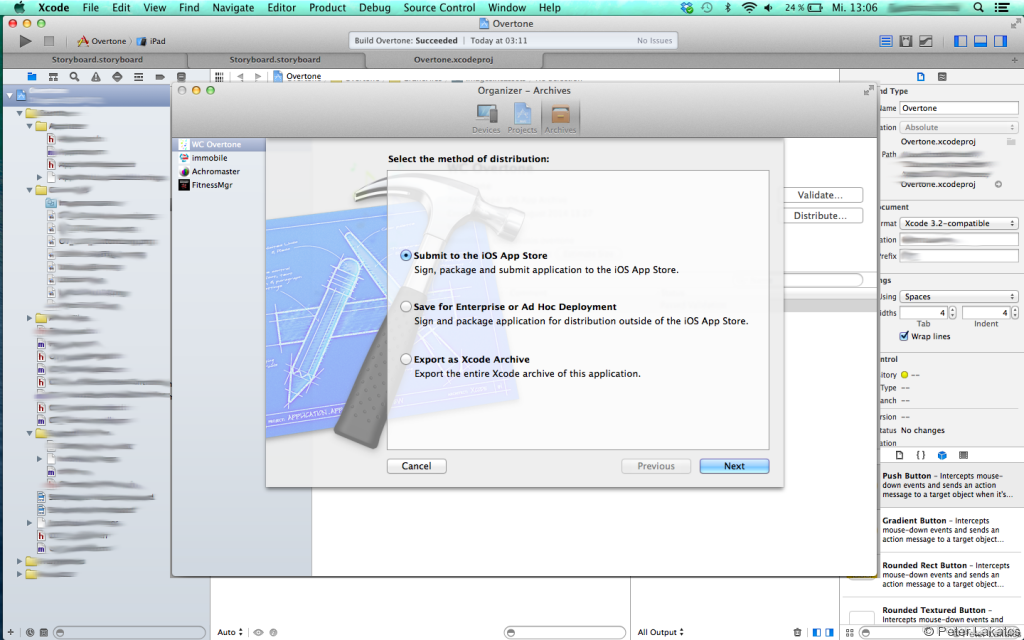Viewport: 1024px width, 640px height.
Task: Open the Editor menu
Action: pos(281,8)
